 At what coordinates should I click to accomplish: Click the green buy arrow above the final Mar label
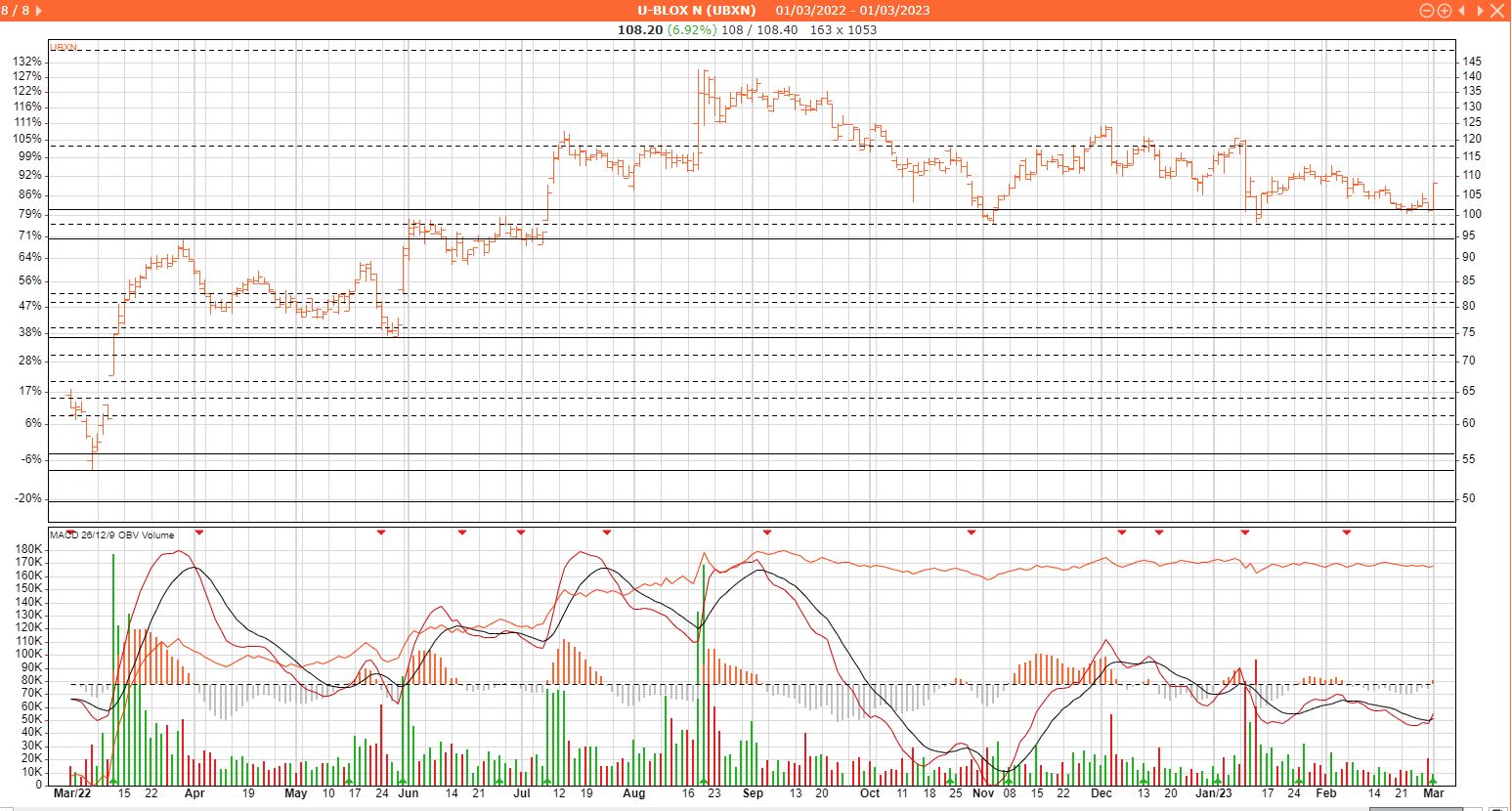click(x=1433, y=780)
